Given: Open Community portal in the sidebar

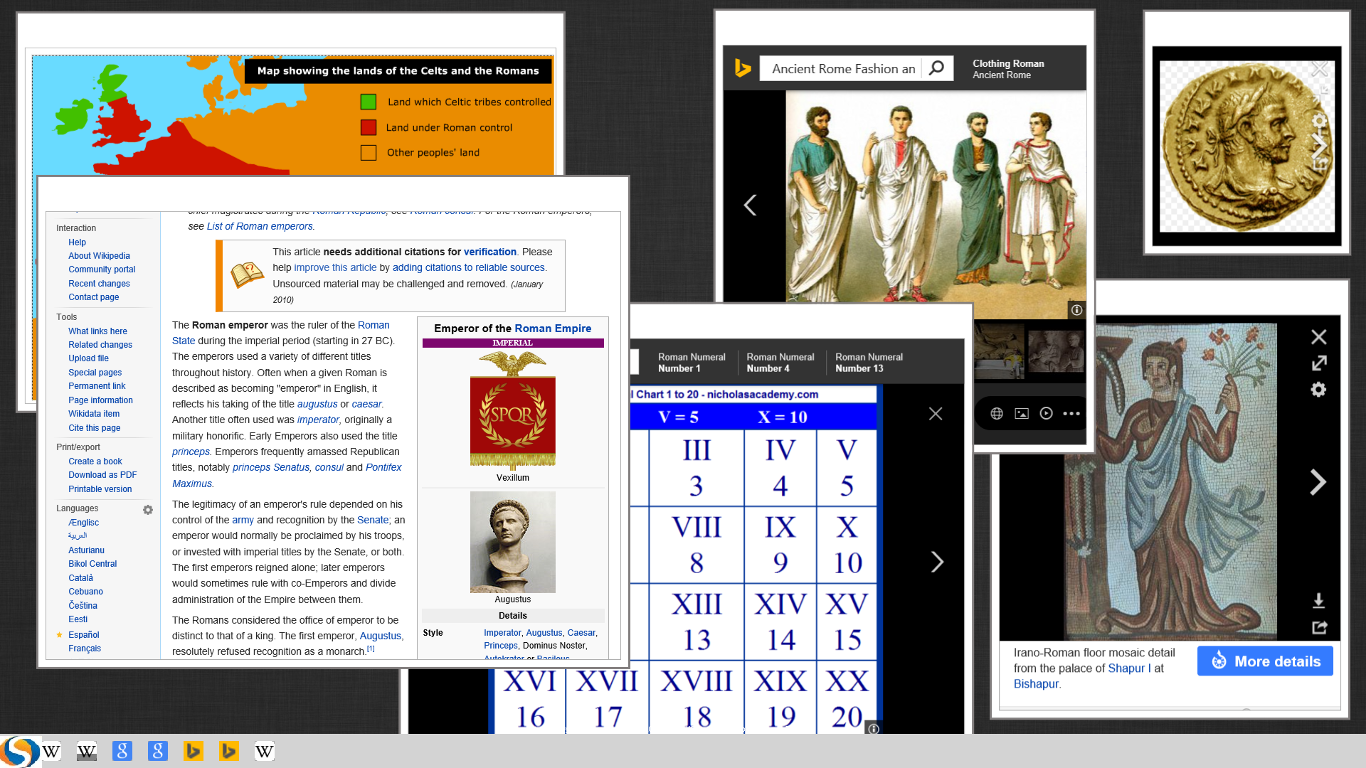Looking at the screenshot, I should click(102, 269).
